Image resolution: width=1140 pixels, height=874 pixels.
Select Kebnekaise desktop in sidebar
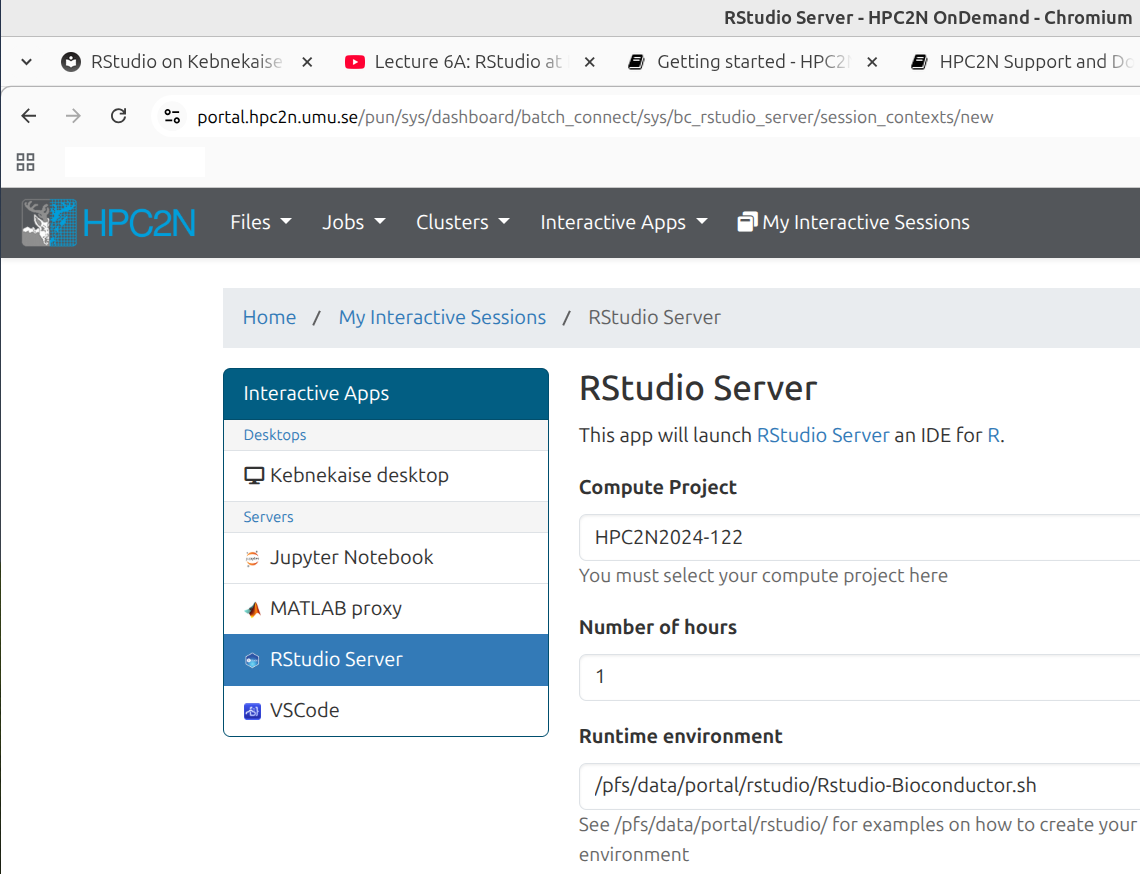(x=358, y=475)
